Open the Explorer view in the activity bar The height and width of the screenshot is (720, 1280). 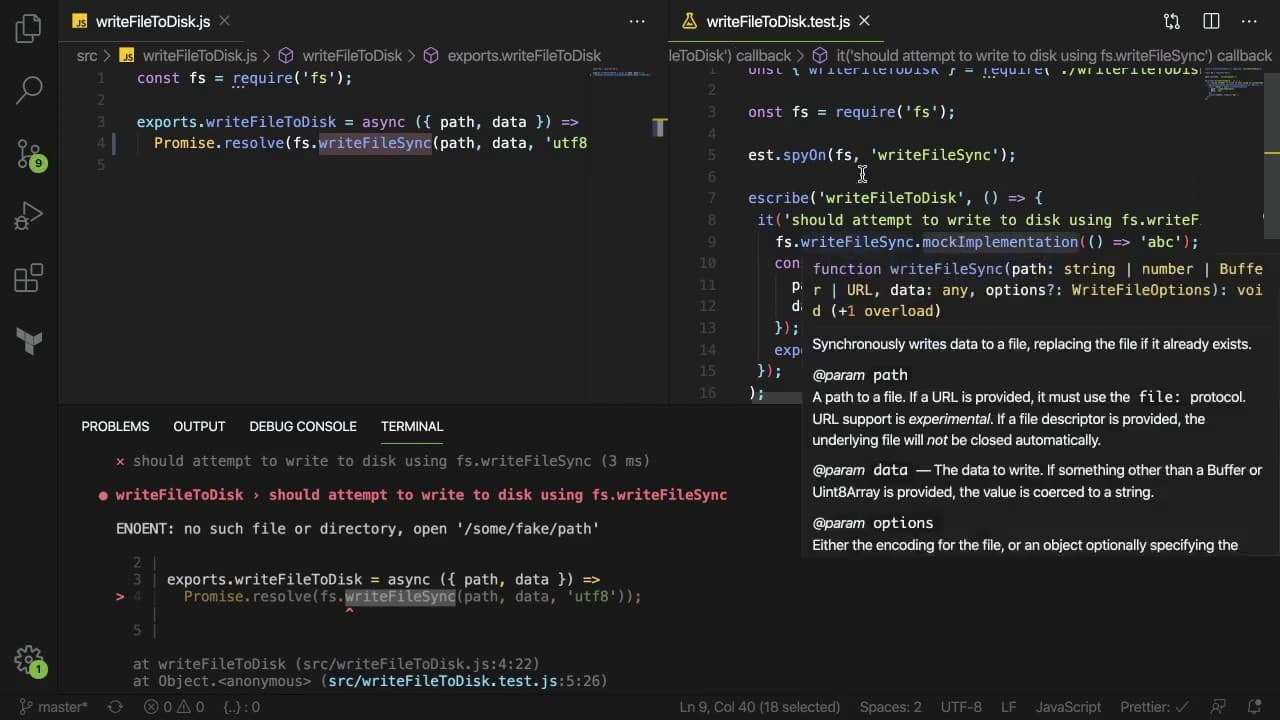(x=29, y=29)
